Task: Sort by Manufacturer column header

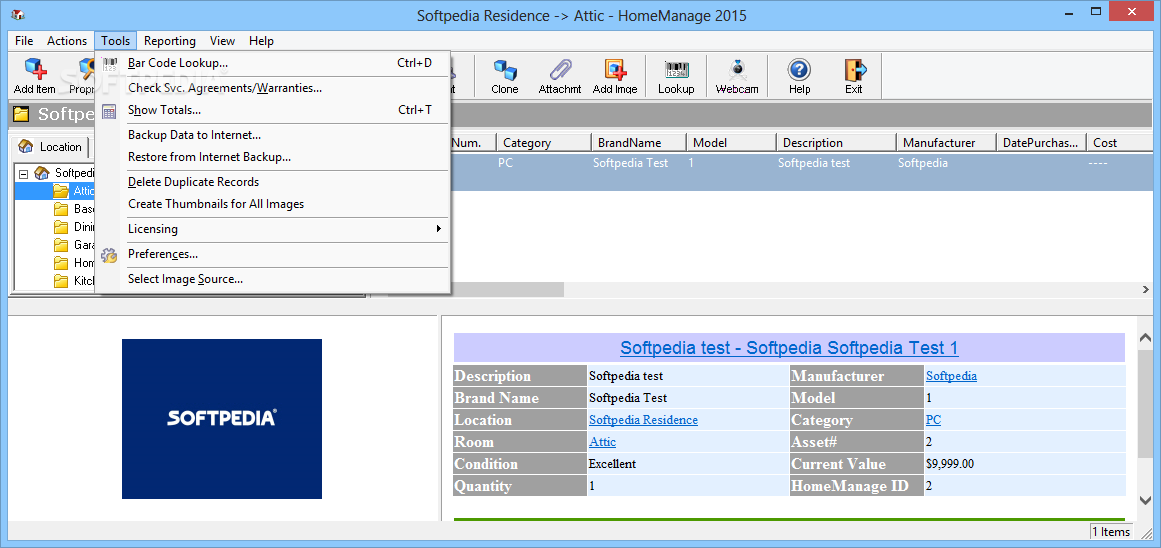Action: point(946,143)
